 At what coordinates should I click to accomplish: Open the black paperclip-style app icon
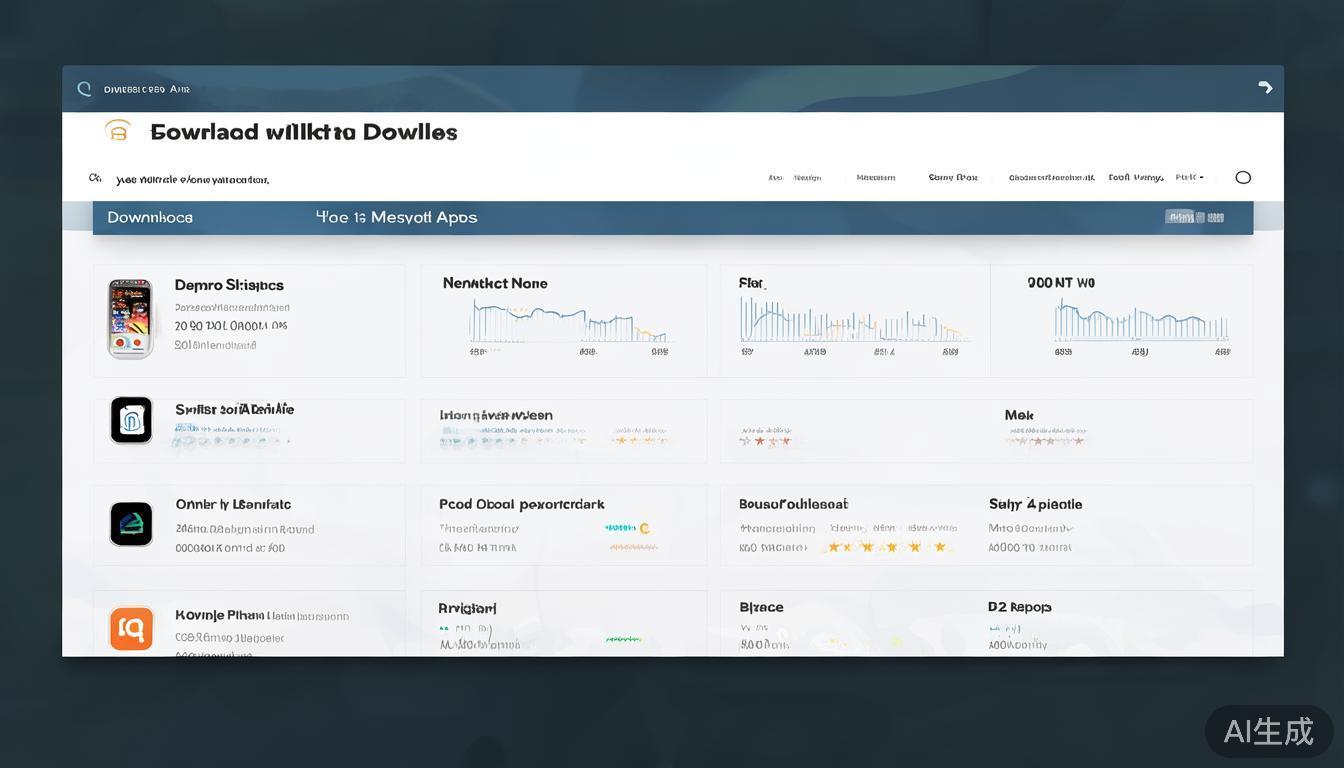(x=131, y=420)
